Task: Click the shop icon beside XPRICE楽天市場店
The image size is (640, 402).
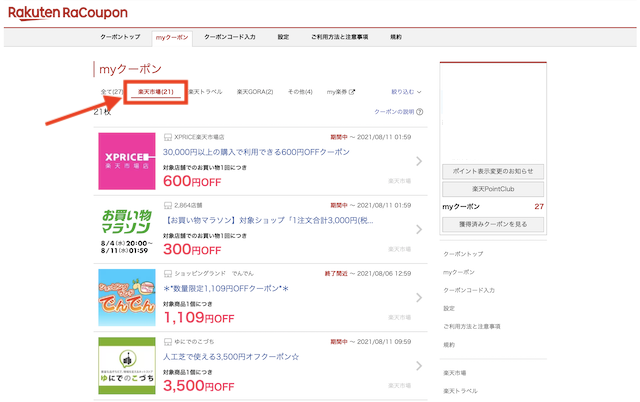Action: [168, 138]
